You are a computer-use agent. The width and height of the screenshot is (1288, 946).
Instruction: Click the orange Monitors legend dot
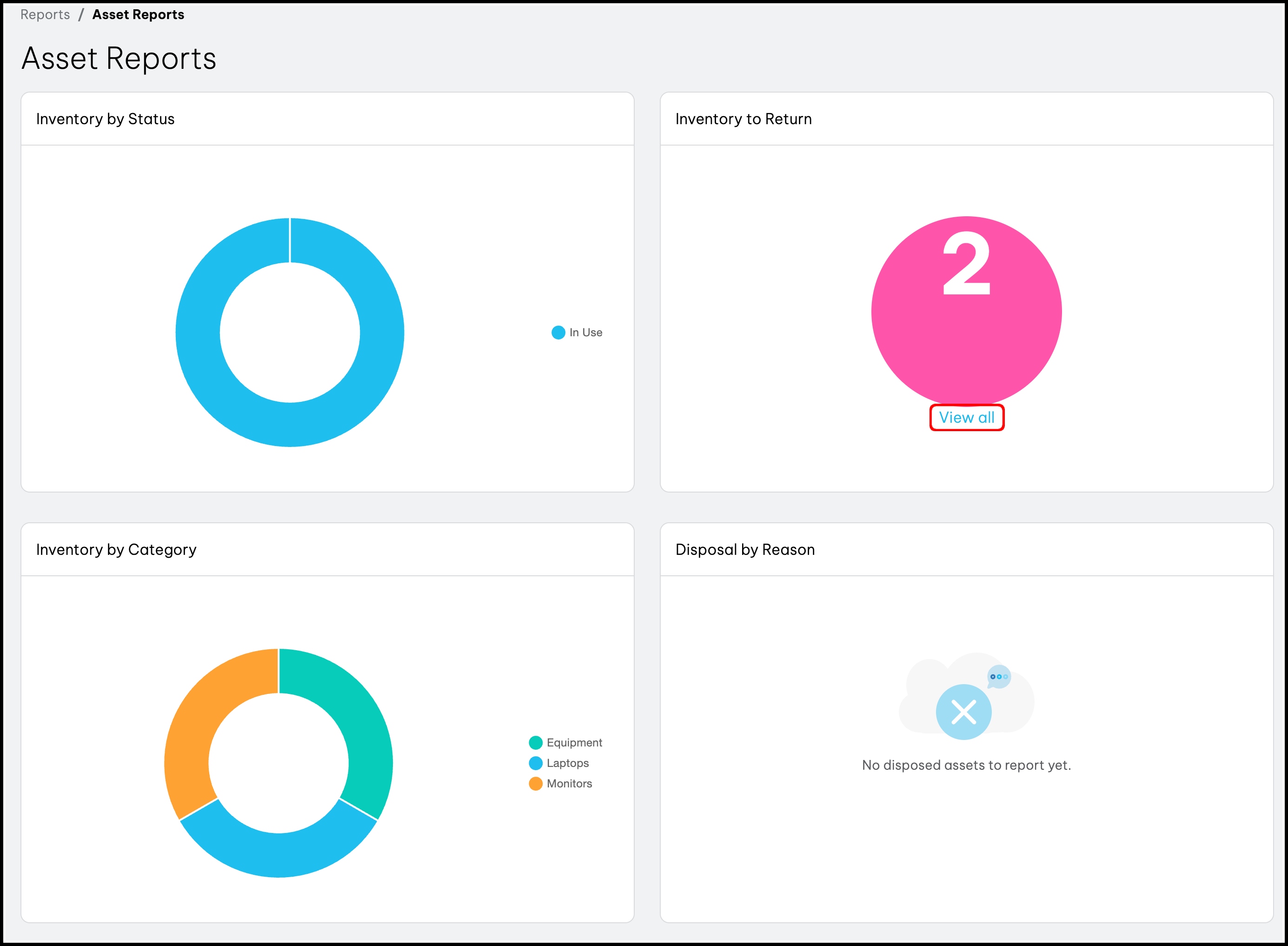[x=535, y=784]
